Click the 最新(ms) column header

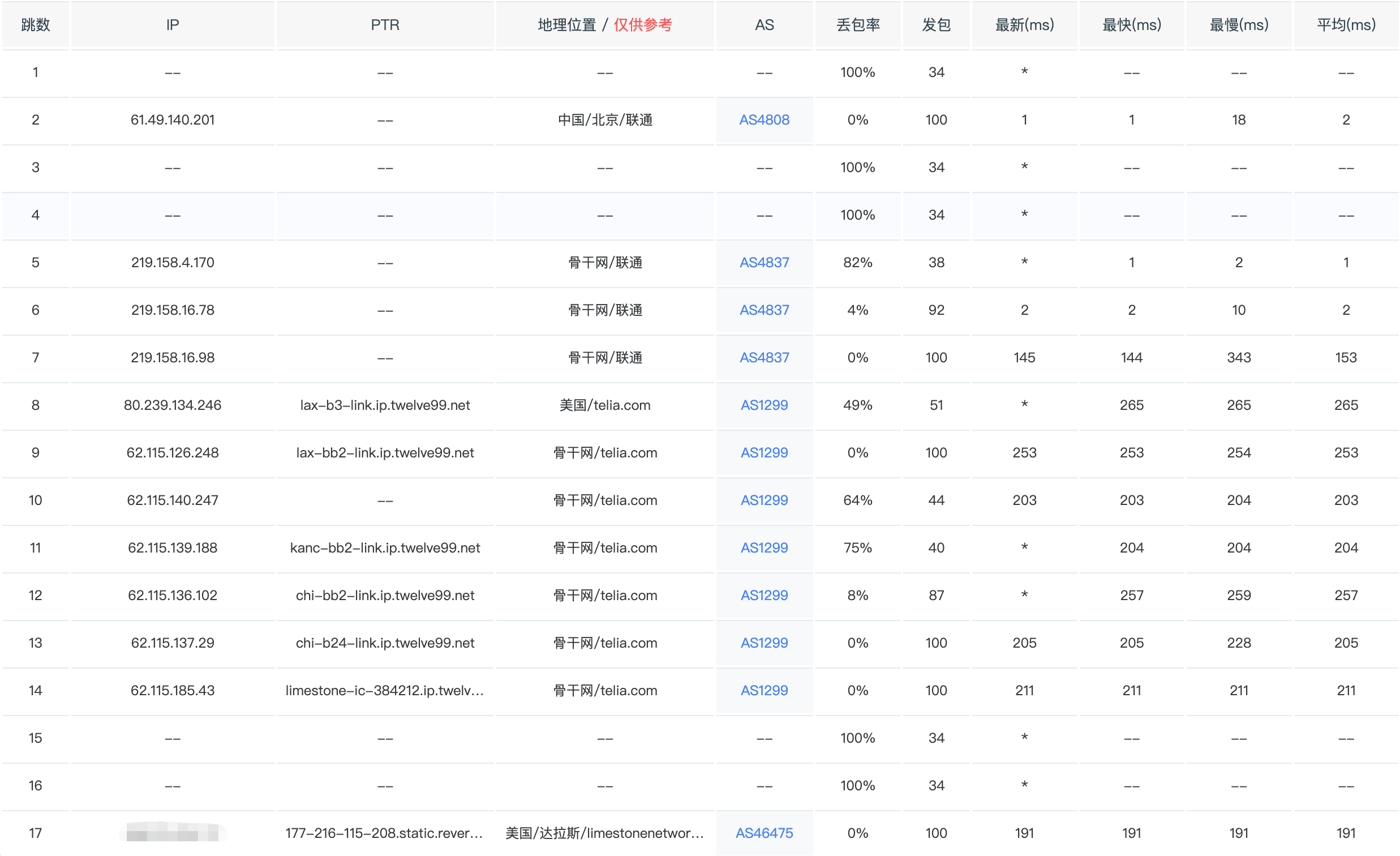pos(1024,25)
